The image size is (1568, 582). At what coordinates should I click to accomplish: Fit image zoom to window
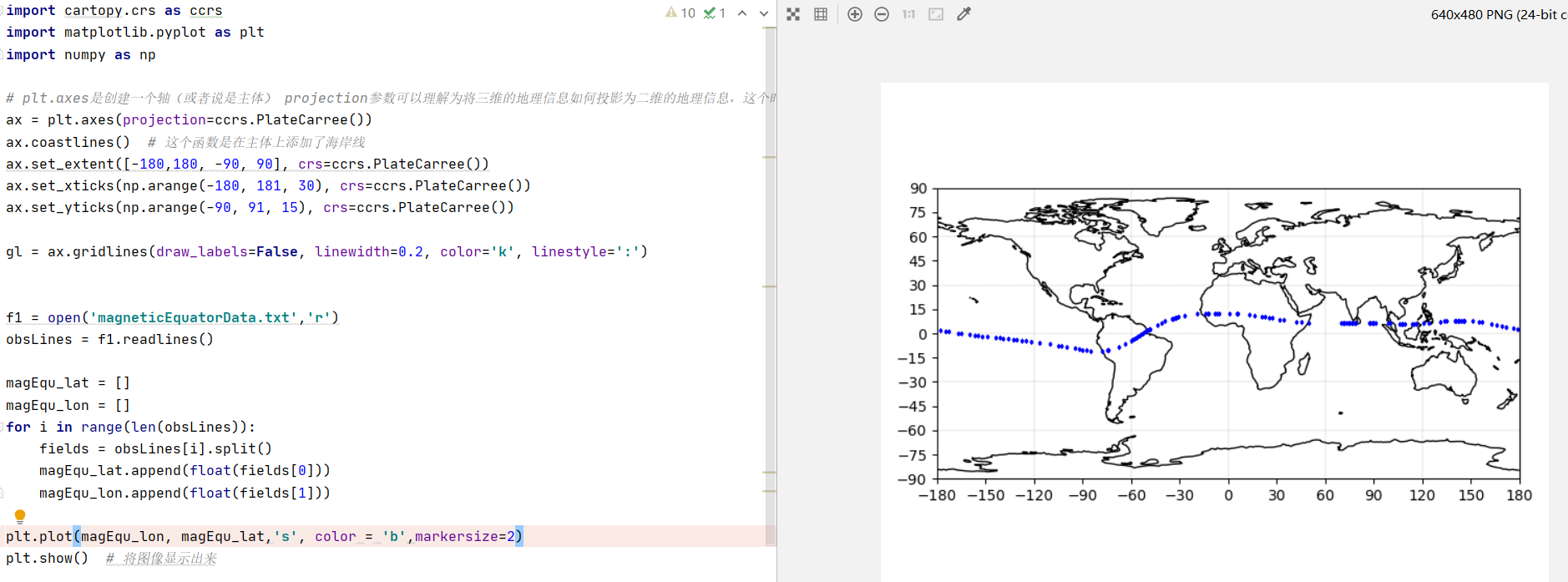(936, 14)
